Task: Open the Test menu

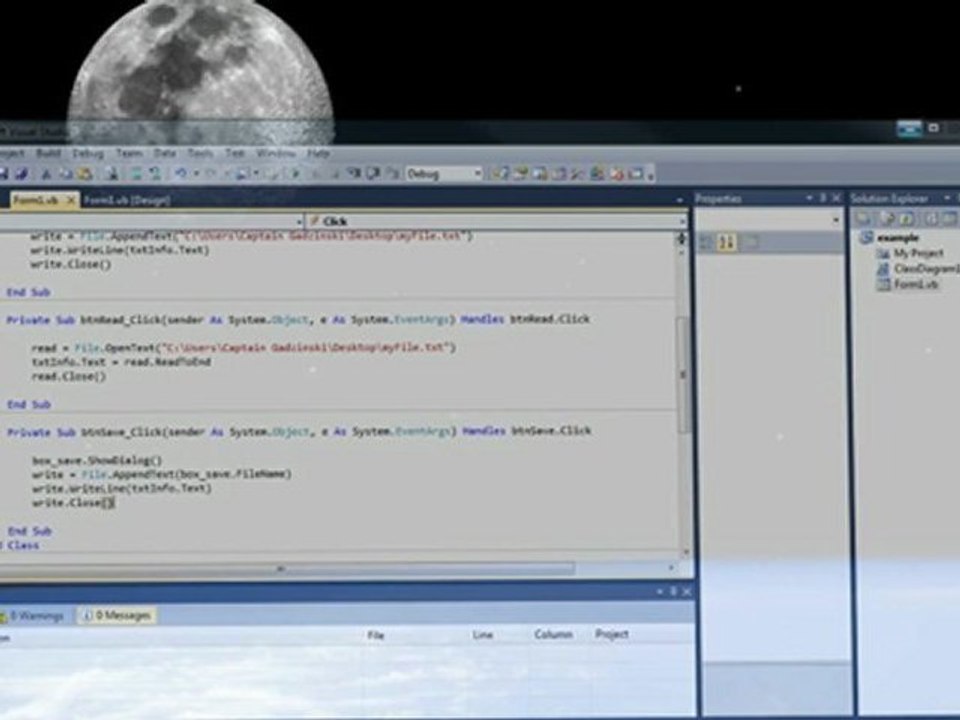Action: point(235,153)
